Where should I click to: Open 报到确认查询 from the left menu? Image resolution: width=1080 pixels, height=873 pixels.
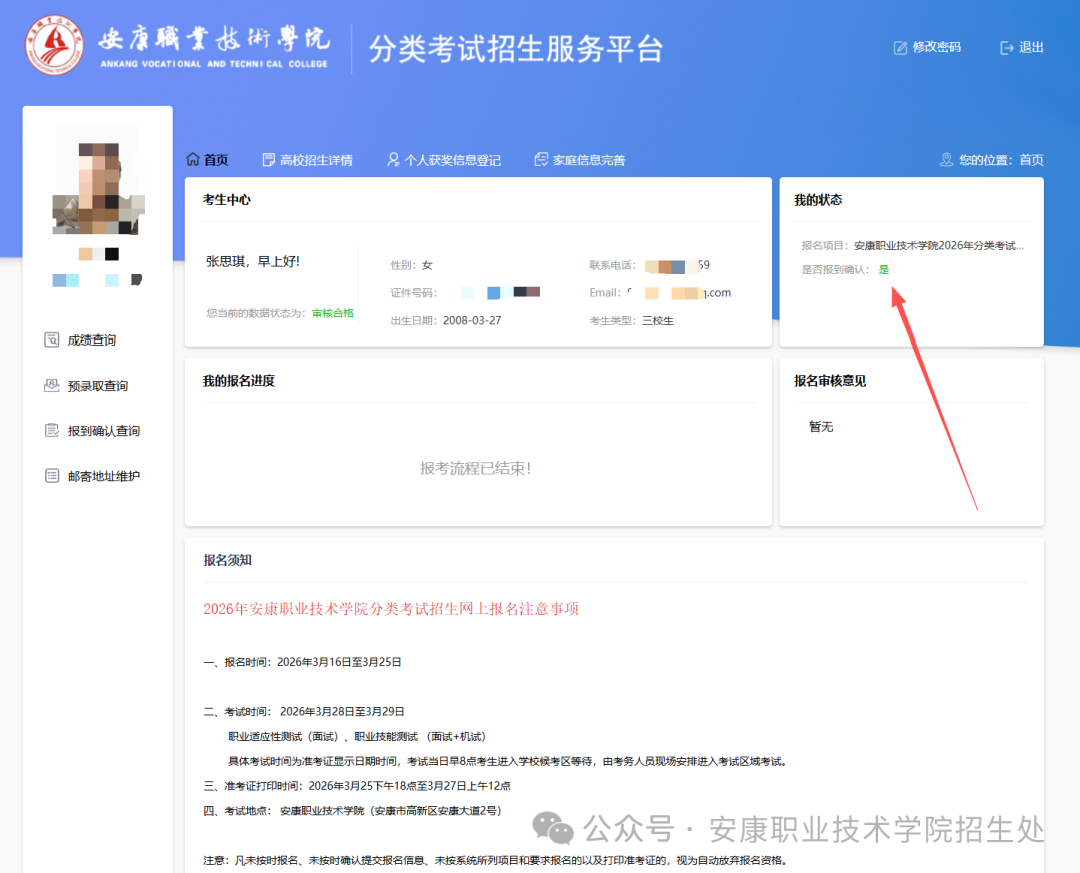(x=104, y=431)
